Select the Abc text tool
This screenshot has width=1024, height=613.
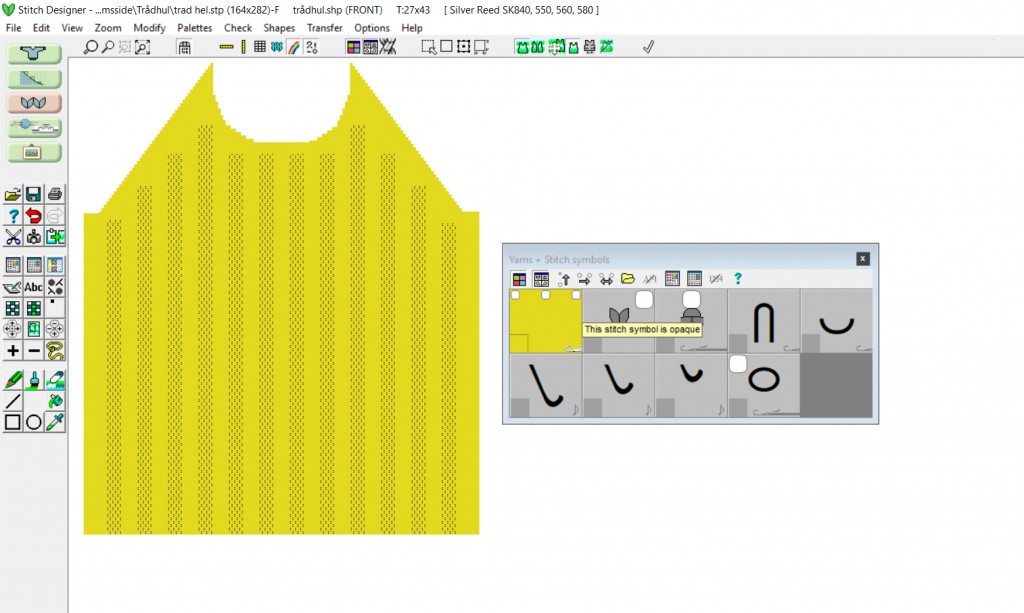click(x=34, y=287)
